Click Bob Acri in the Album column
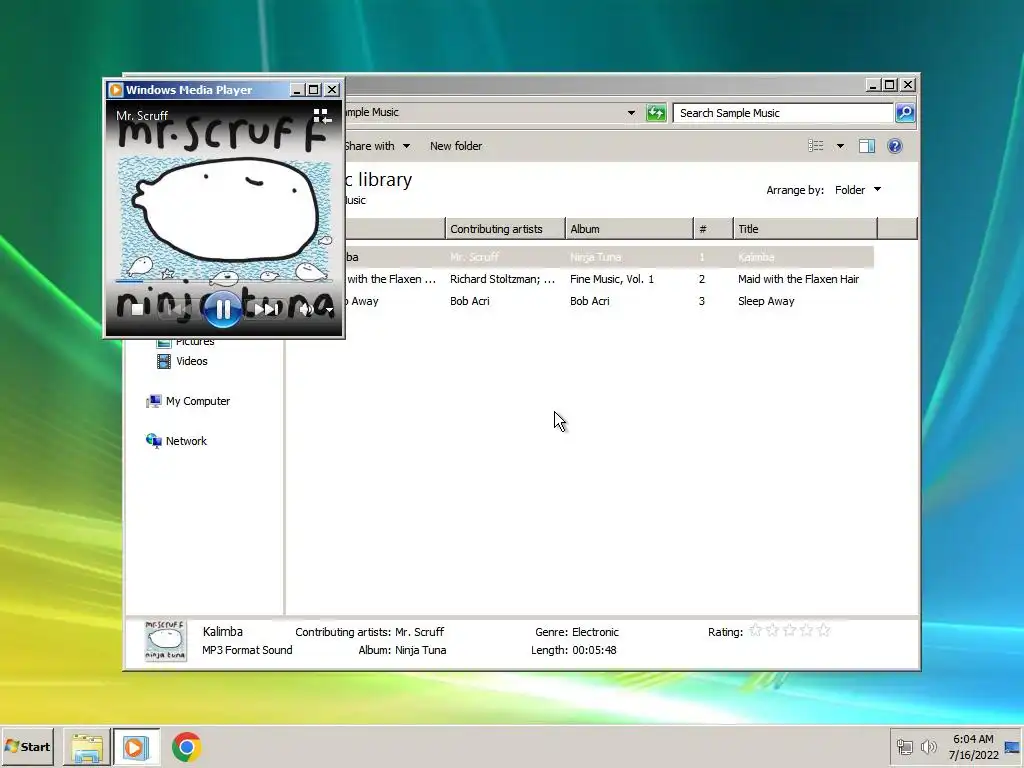Image resolution: width=1024 pixels, height=768 pixels. [x=589, y=301]
